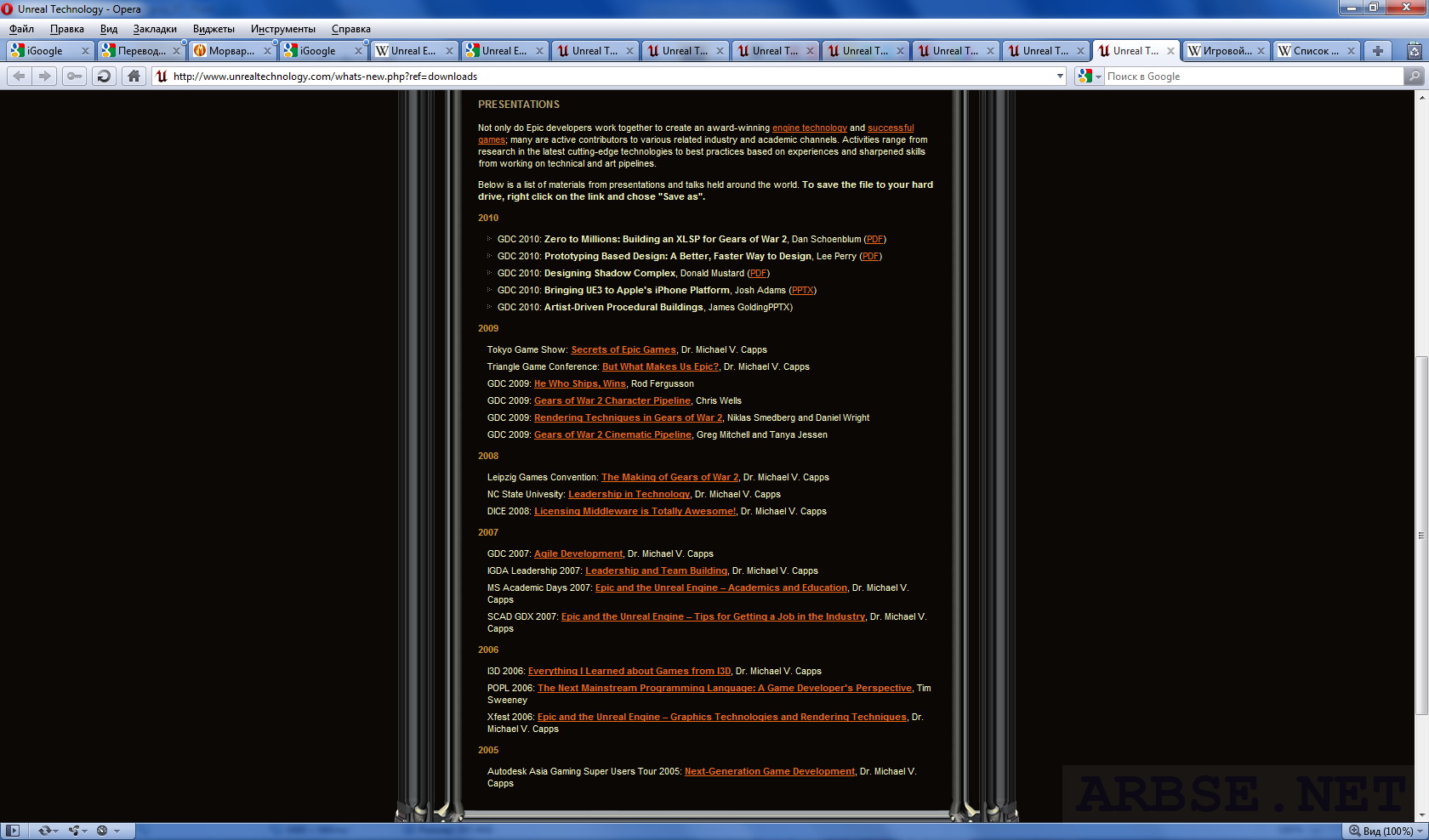Open 'Agile Development' link
Image resolution: width=1429 pixels, height=840 pixels.
coord(578,553)
